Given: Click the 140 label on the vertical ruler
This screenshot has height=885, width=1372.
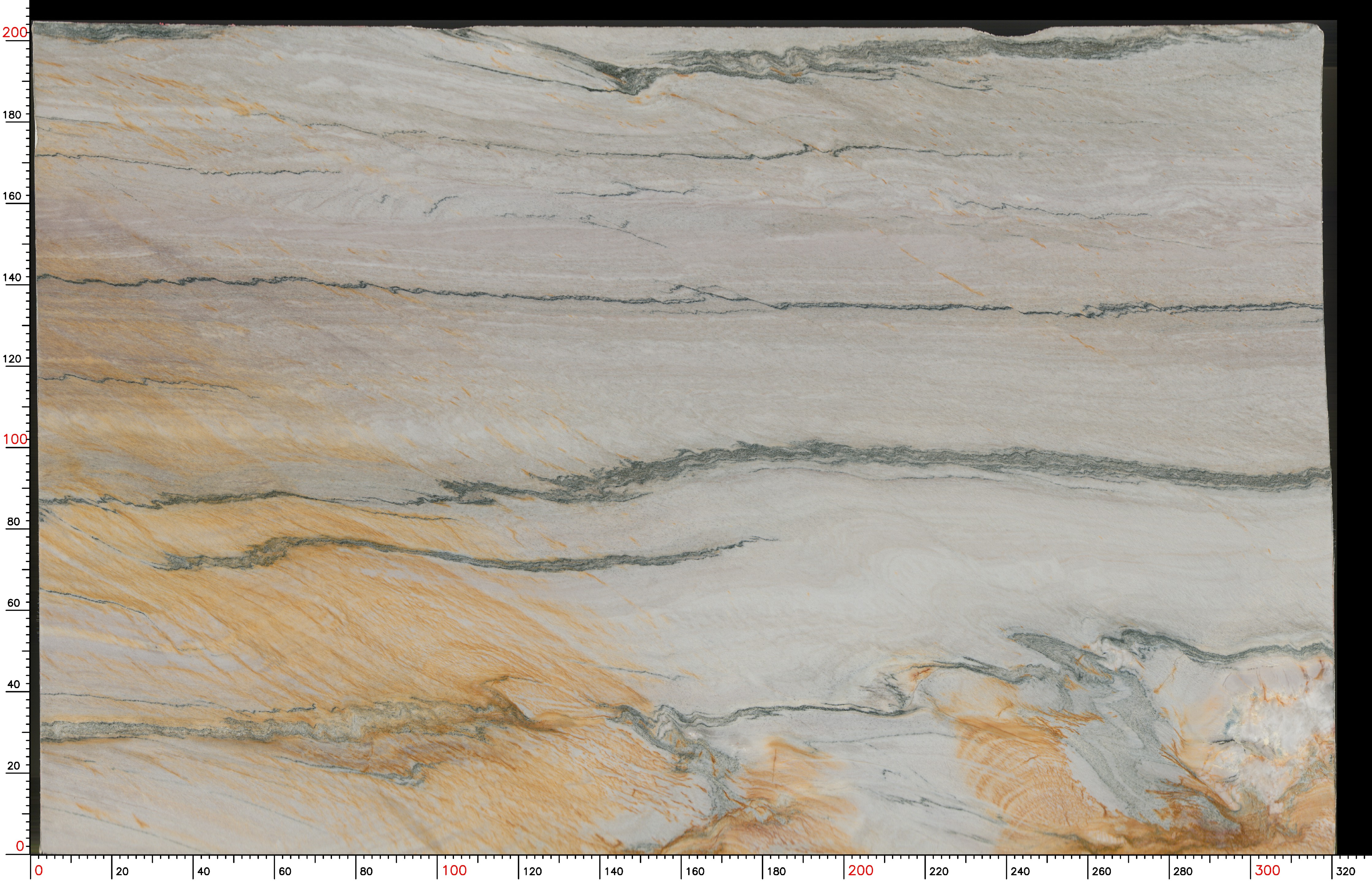Looking at the screenshot, I should coord(12,278).
